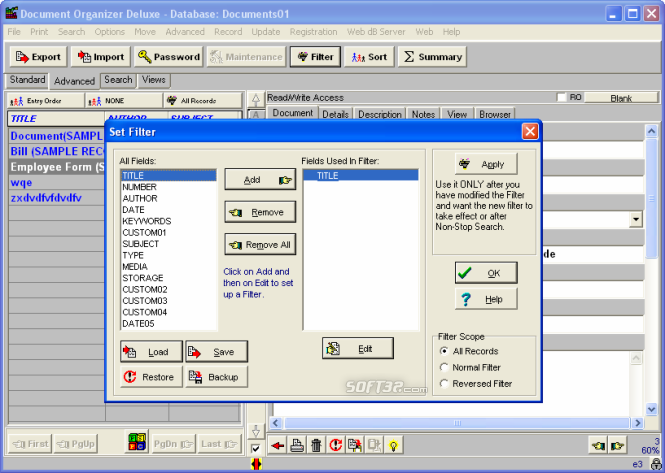Click the yellow and red splitter icon

tap(256, 464)
